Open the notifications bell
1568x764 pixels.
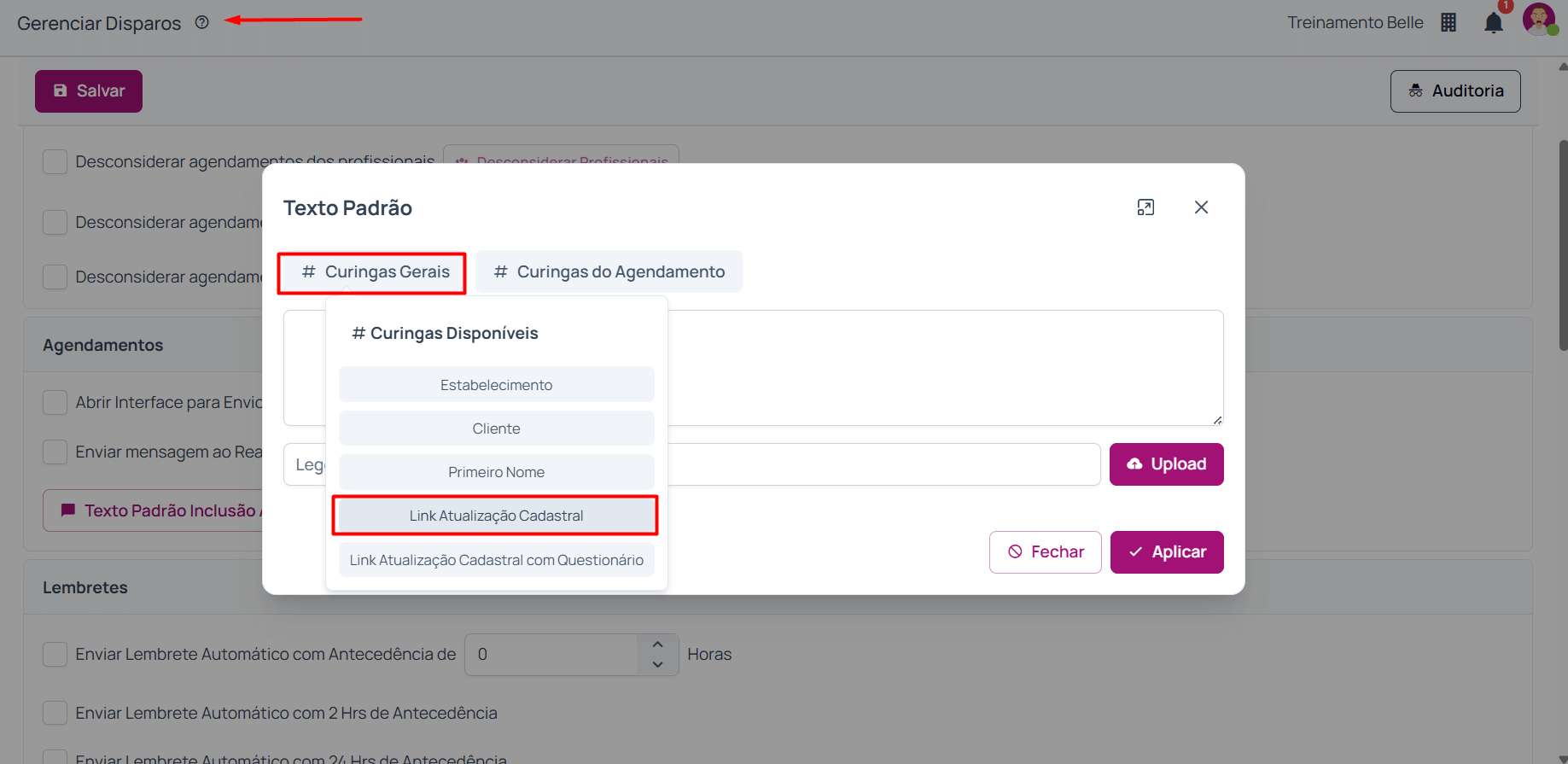click(x=1493, y=23)
